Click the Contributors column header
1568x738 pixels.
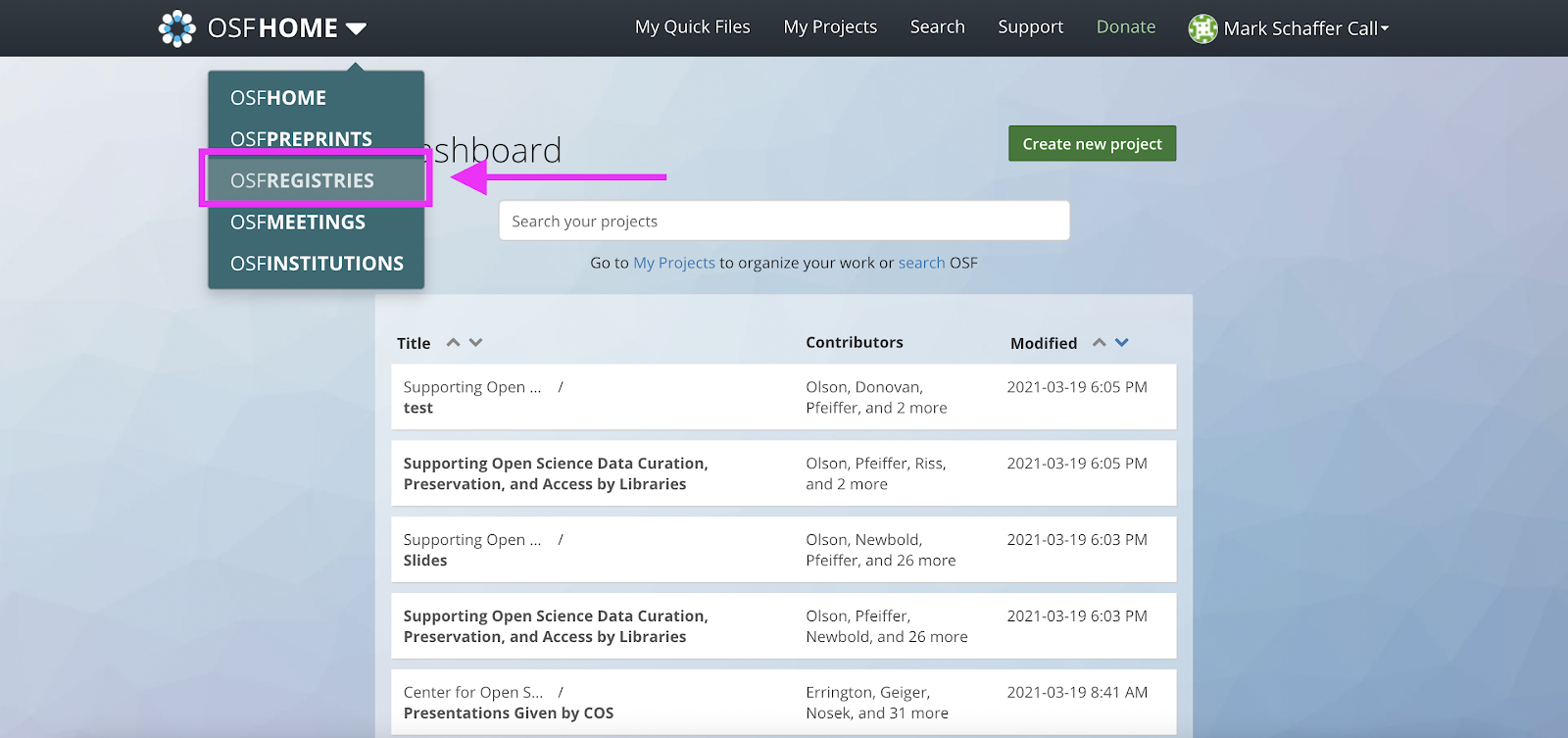click(x=855, y=342)
